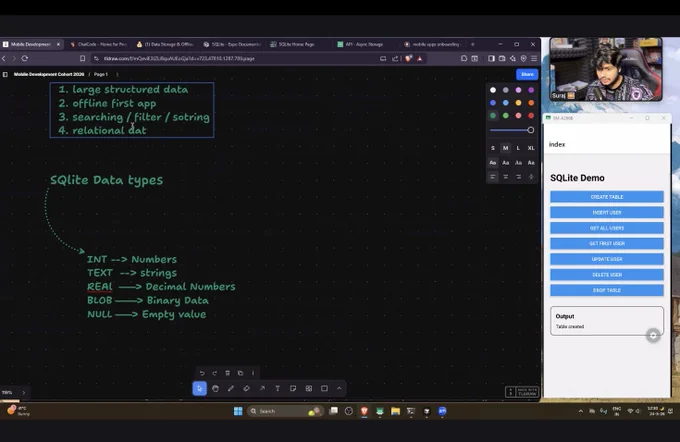Switch to mobile apps onboarding tab
The height and width of the screenshot is (442, 680).
[432, 44]
